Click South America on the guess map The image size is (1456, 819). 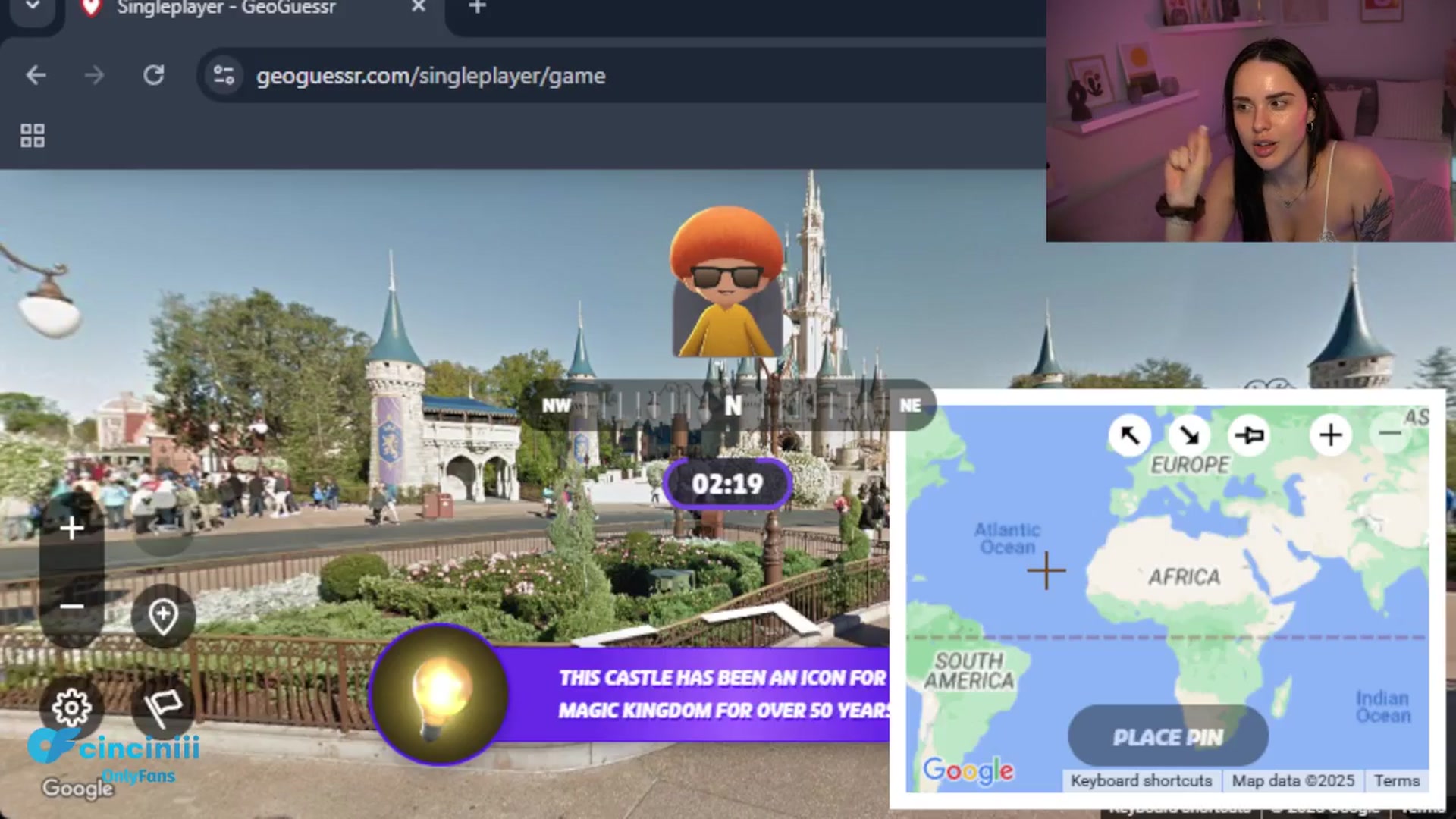click(x=970, y=671)
